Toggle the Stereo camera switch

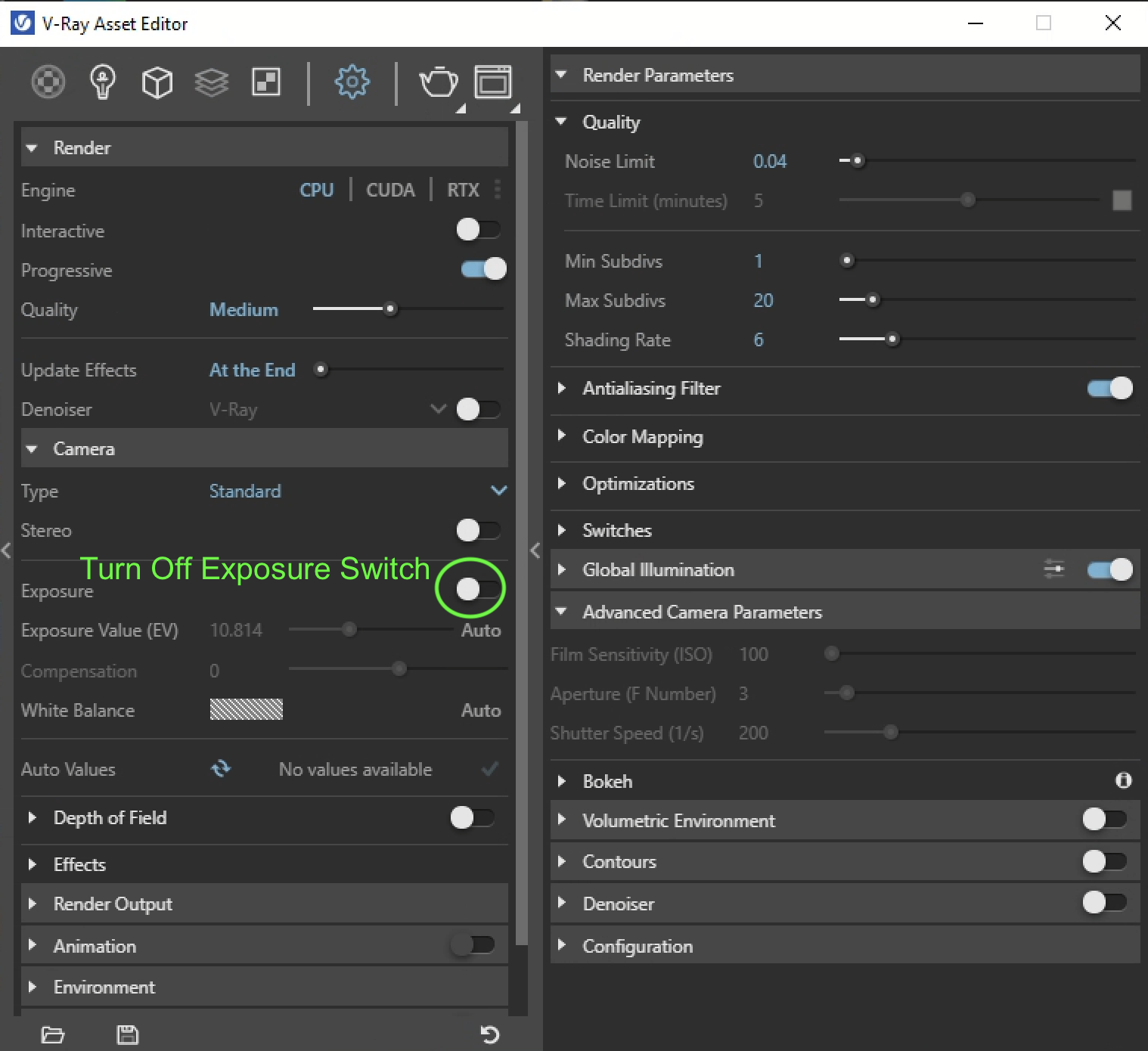coord(478,530)
